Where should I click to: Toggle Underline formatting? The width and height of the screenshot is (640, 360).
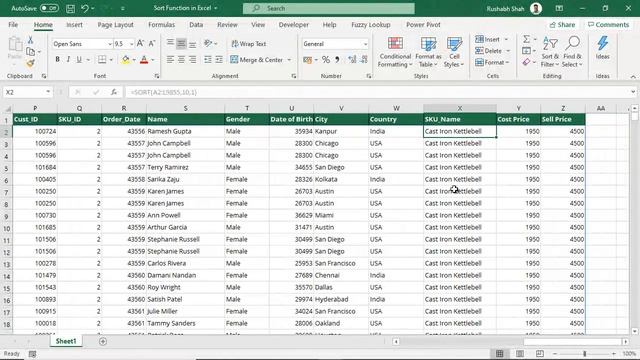[79, 60]
